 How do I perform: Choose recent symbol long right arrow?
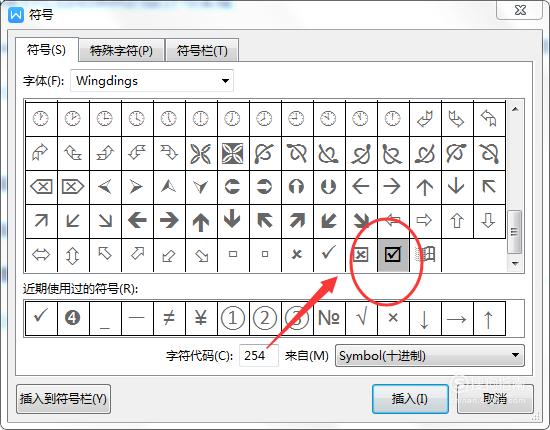click(x=457, y=318)
